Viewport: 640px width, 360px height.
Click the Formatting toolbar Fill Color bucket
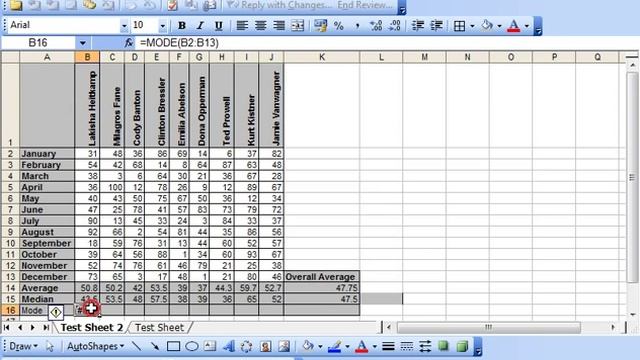tap(487, 26)
